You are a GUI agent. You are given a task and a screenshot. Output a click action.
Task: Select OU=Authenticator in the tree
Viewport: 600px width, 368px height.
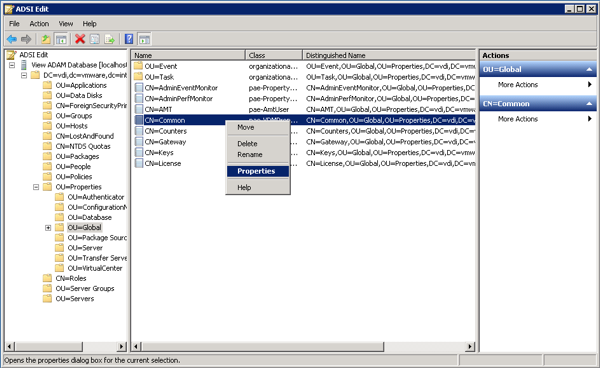(96, 197)
